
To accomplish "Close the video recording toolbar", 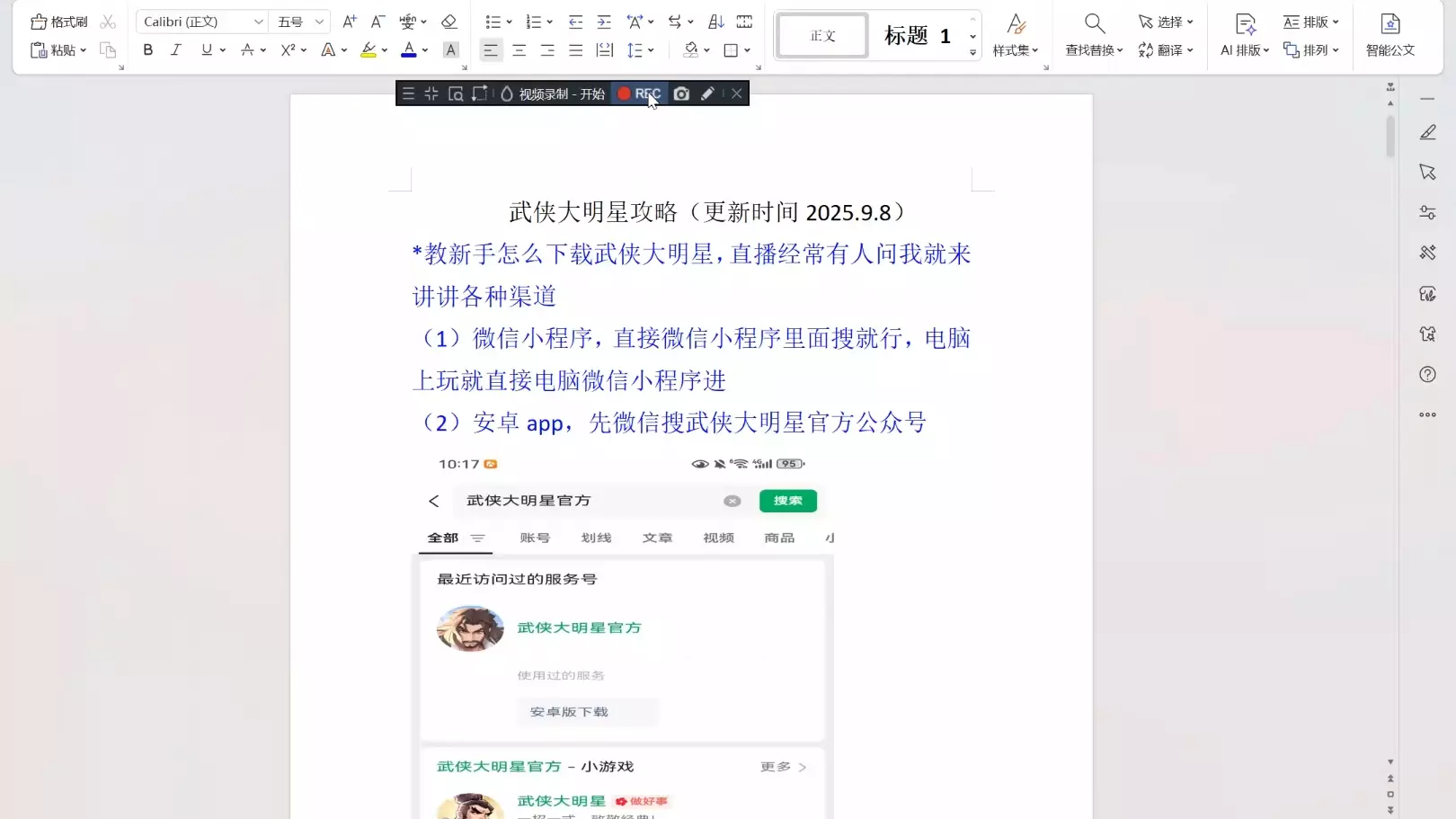I will 737,93.
